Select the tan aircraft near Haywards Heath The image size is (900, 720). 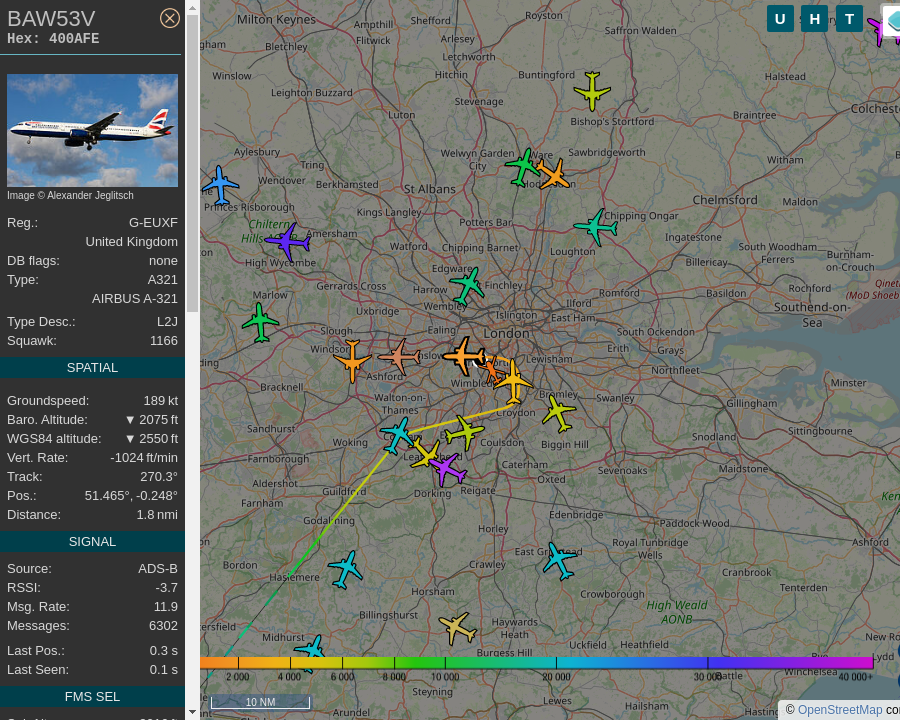click(457, 628)
